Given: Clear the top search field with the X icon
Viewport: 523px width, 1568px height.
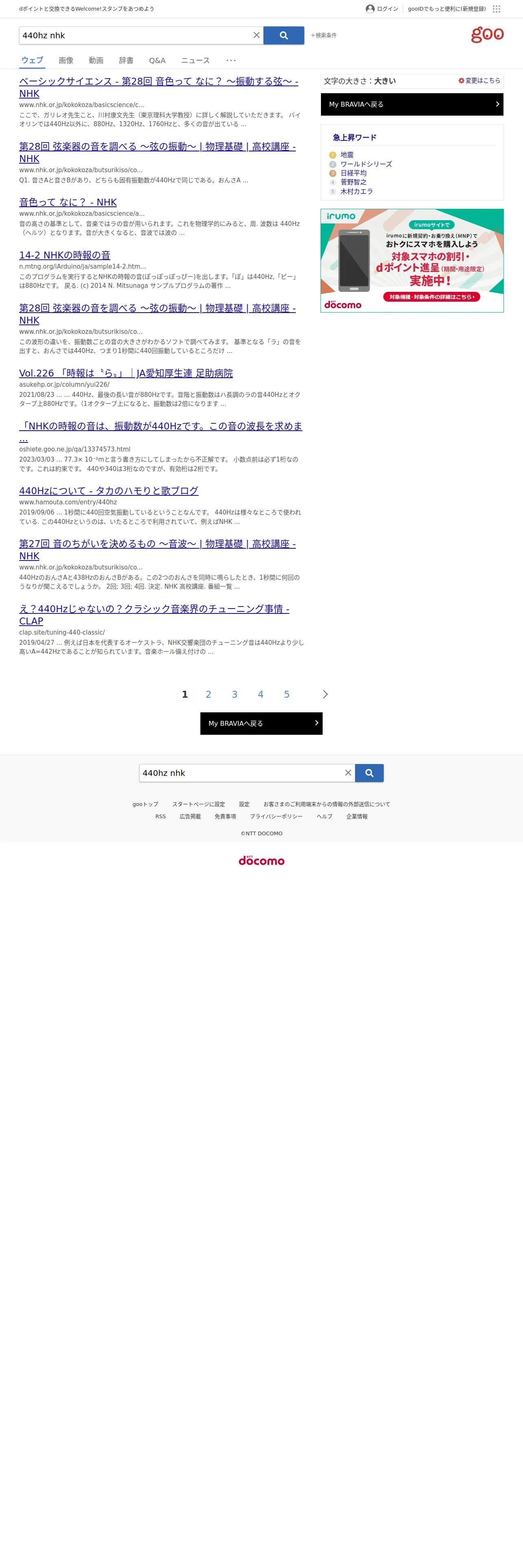Looking at the screenshot, I should point(256,35).
